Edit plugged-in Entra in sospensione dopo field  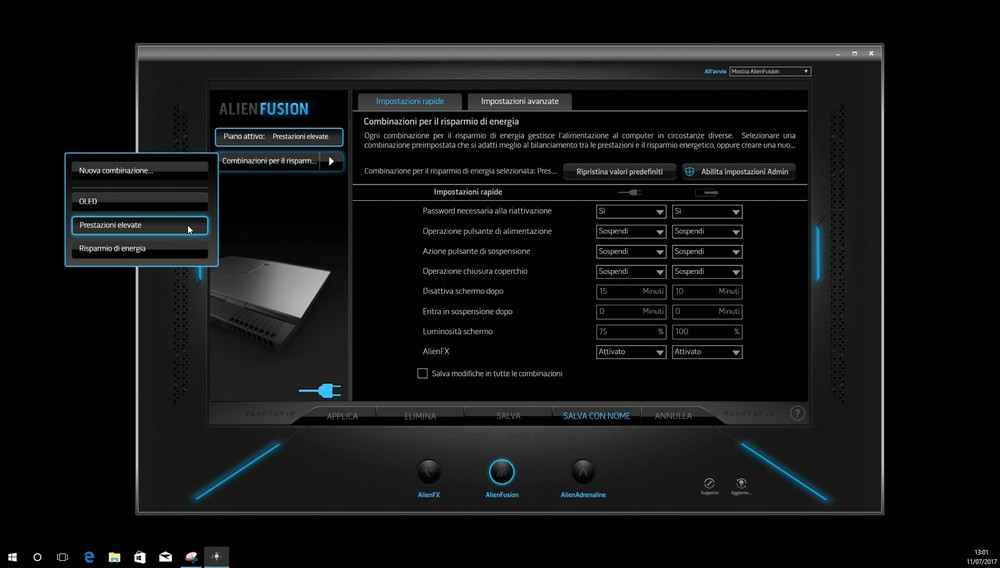tap(631, 312)
